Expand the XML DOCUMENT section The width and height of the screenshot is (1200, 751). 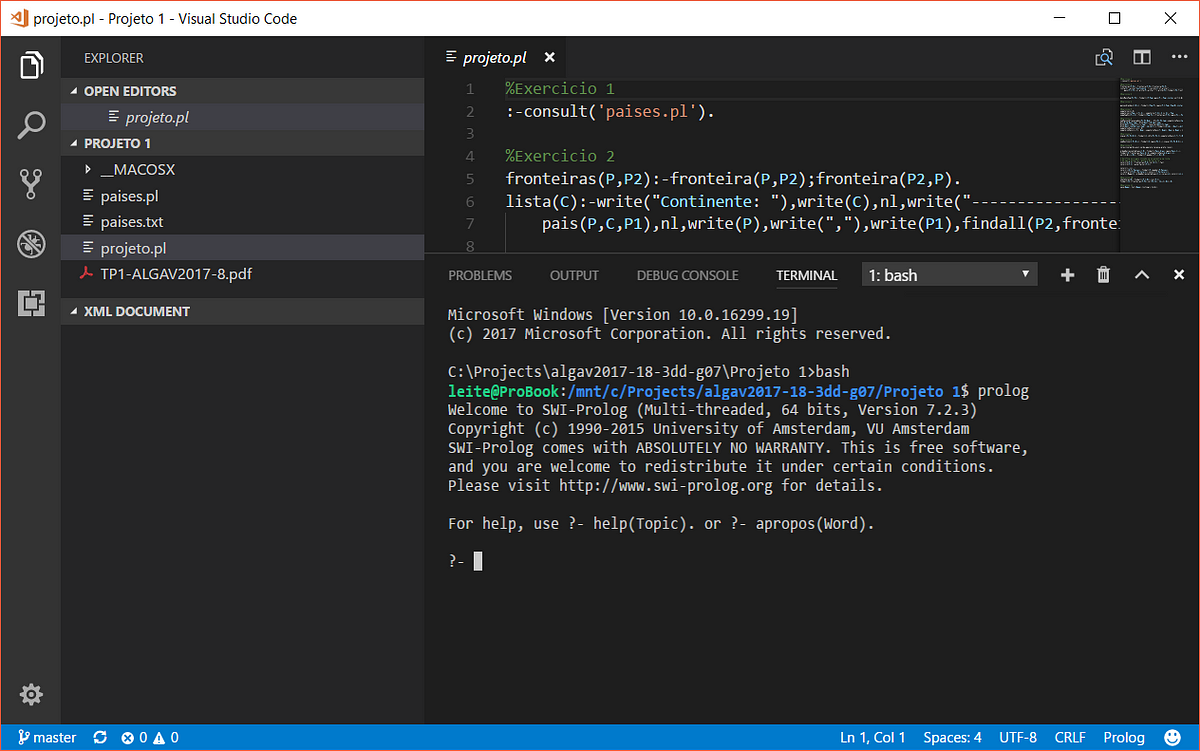(136, 311)
